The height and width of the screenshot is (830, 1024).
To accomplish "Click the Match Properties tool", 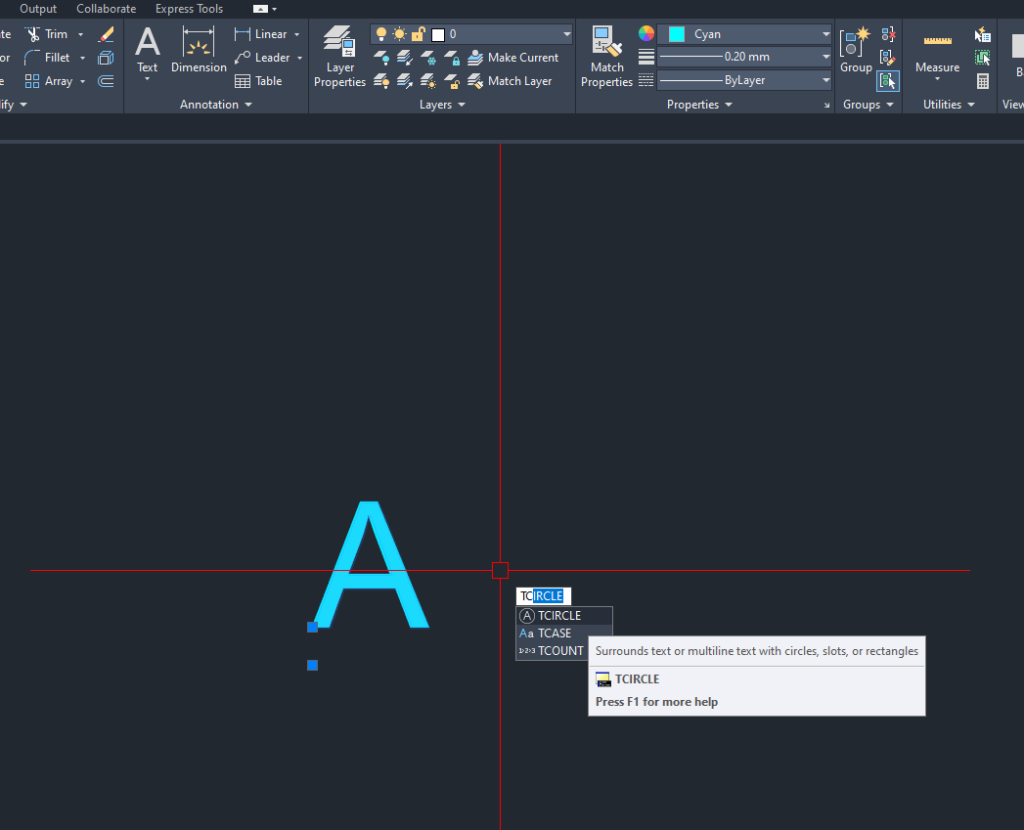I will pos(606,56).
